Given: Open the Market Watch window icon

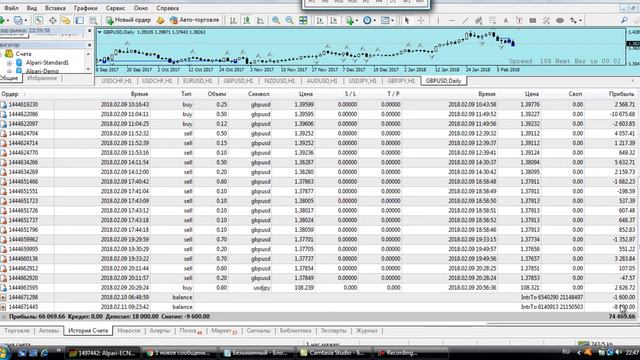Looking at the screenshot, I should coord(39,20).
